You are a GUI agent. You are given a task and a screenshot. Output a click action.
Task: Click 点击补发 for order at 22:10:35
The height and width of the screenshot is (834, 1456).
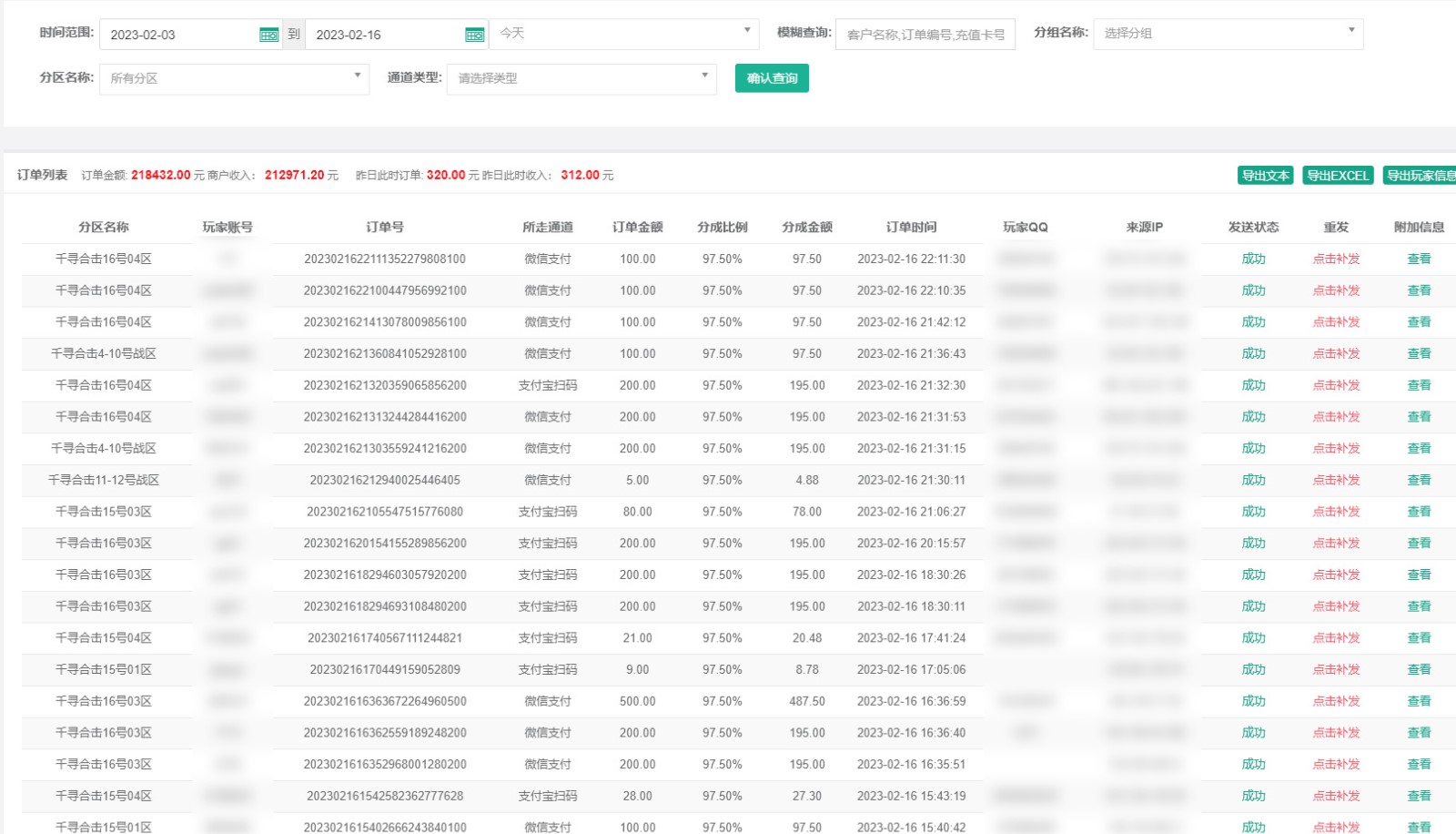tap(1336, 291)
